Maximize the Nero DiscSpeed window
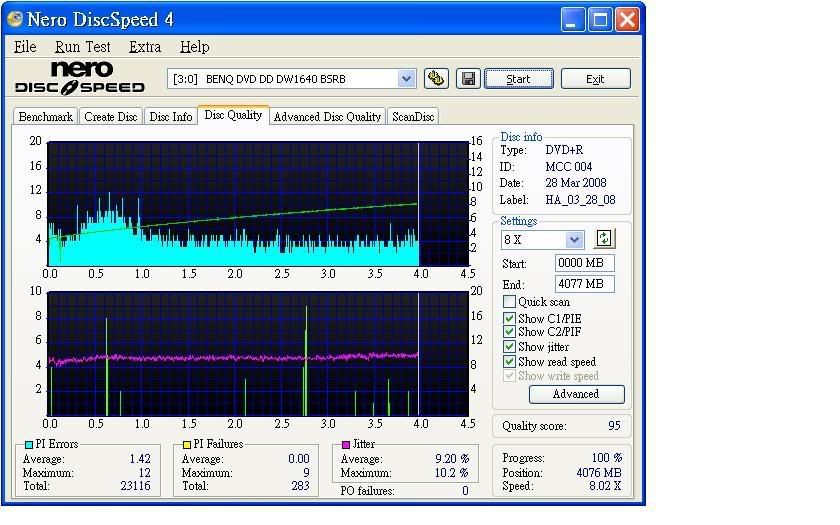This screenshot has height=525, width=840. (x=600, y=20)
